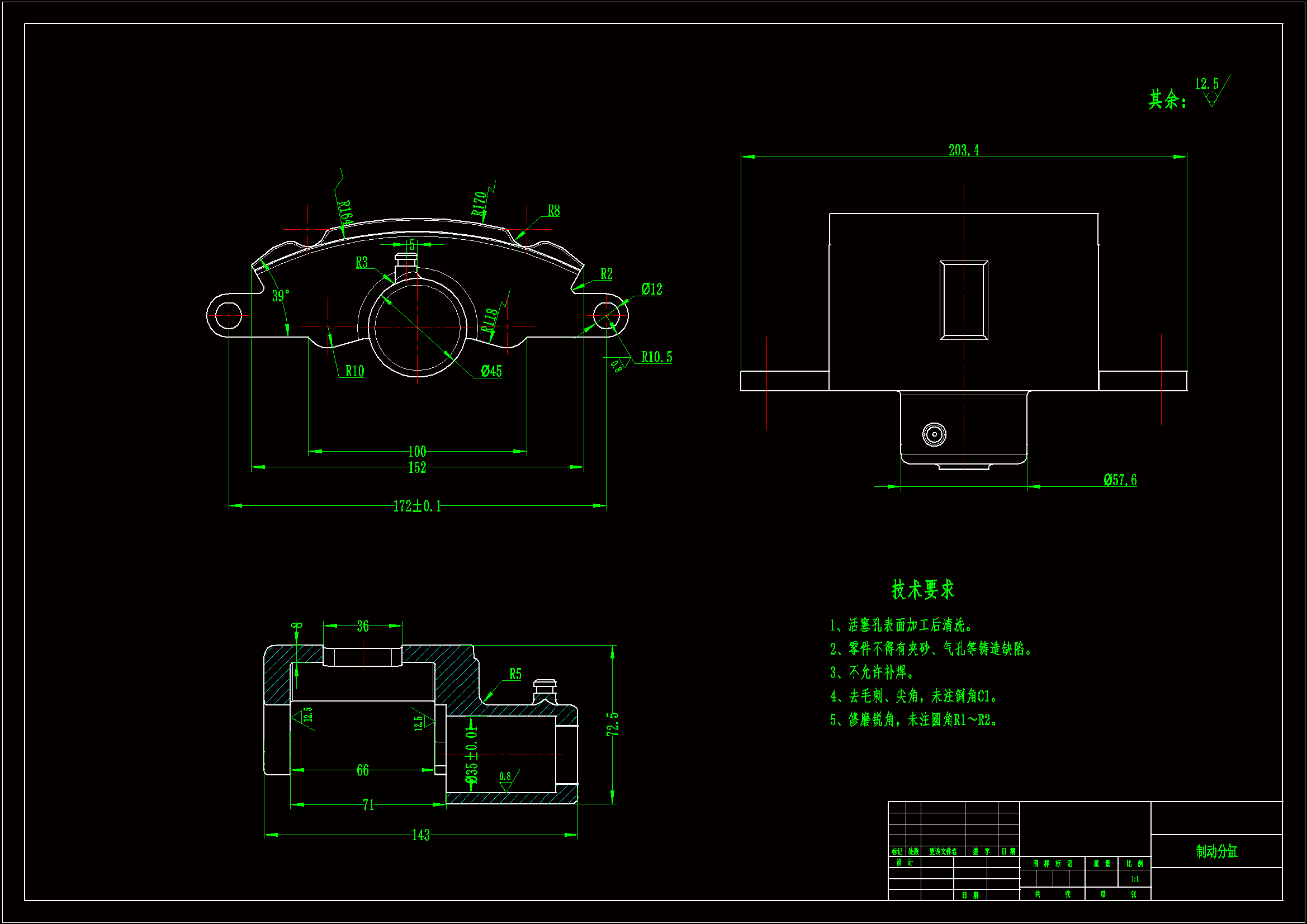The height and width of the screenshot is (924, 1307).
Task: Select the 143 length dimension in section view
Action: (421, 835)
